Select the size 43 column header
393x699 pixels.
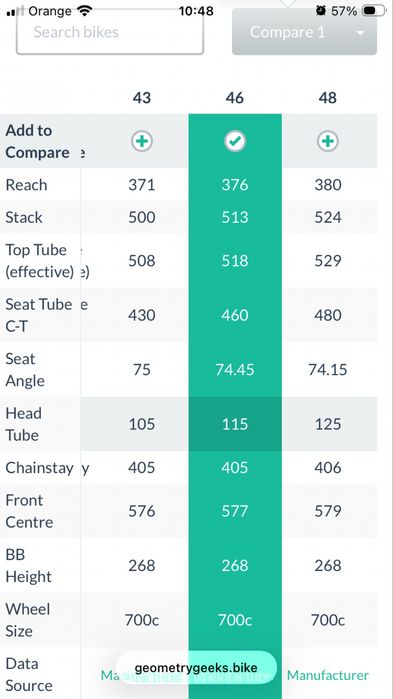click(x=142, y=98)
